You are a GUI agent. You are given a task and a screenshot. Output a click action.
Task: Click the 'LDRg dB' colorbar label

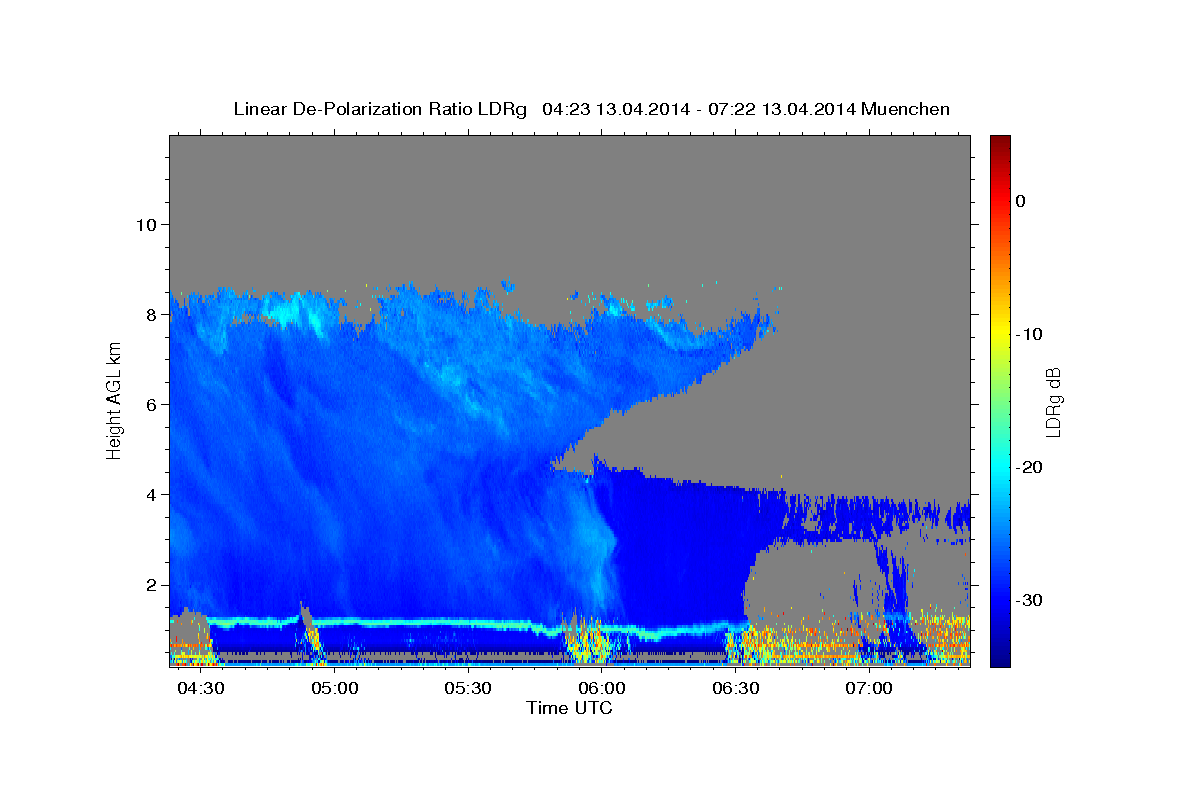point(1052,401)
